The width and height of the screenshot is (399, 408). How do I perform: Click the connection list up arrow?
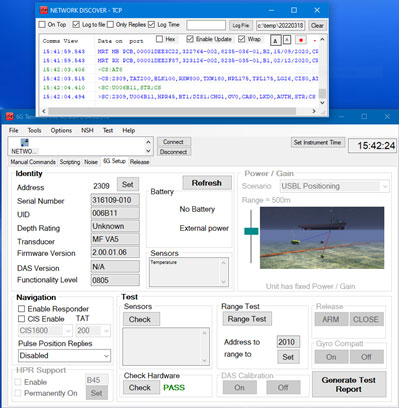click(148, 142)
